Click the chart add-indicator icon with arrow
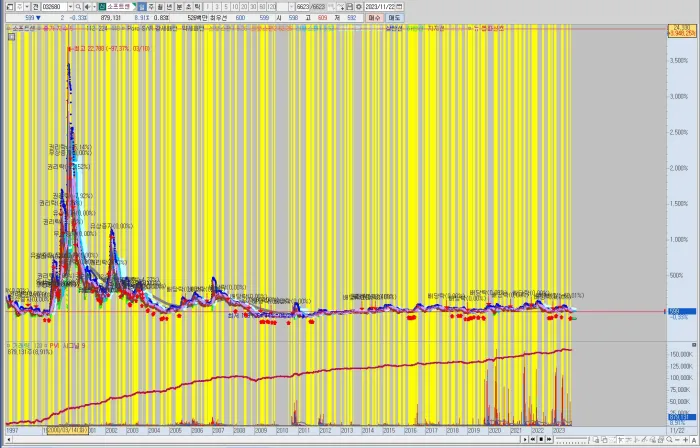 (341, 7)
